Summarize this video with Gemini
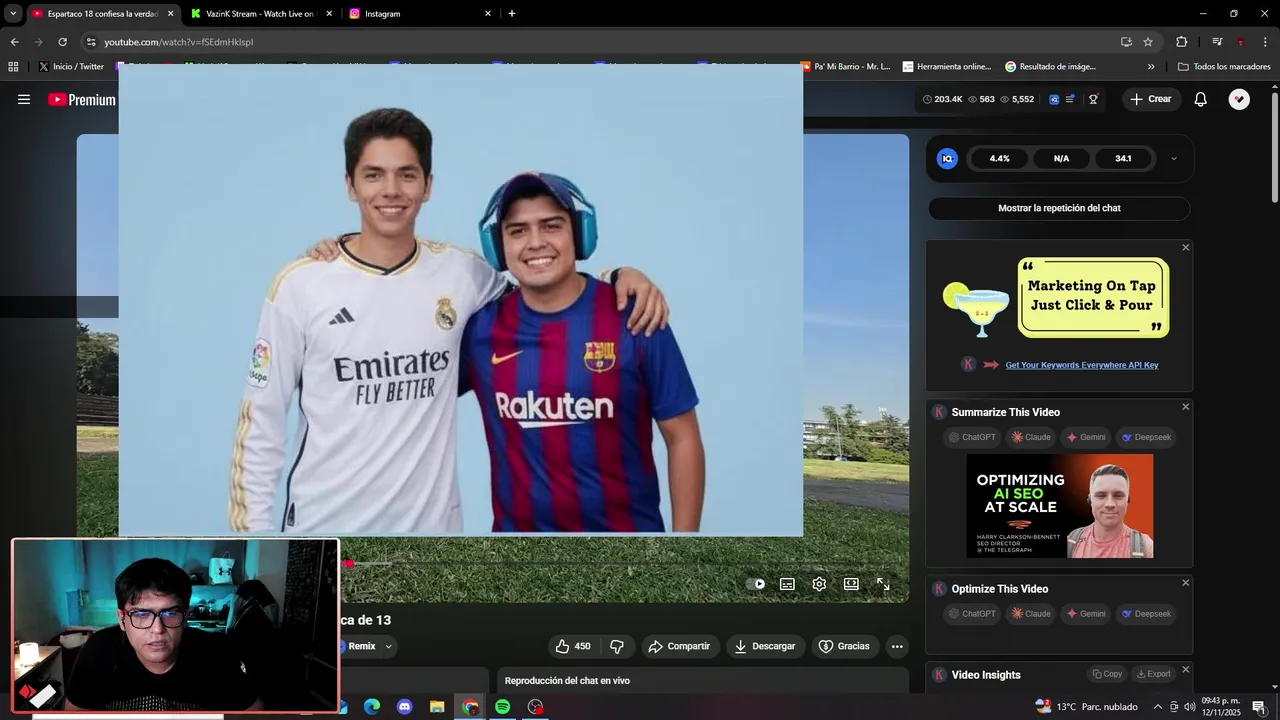1280x720 pixels. point(1086,437)
